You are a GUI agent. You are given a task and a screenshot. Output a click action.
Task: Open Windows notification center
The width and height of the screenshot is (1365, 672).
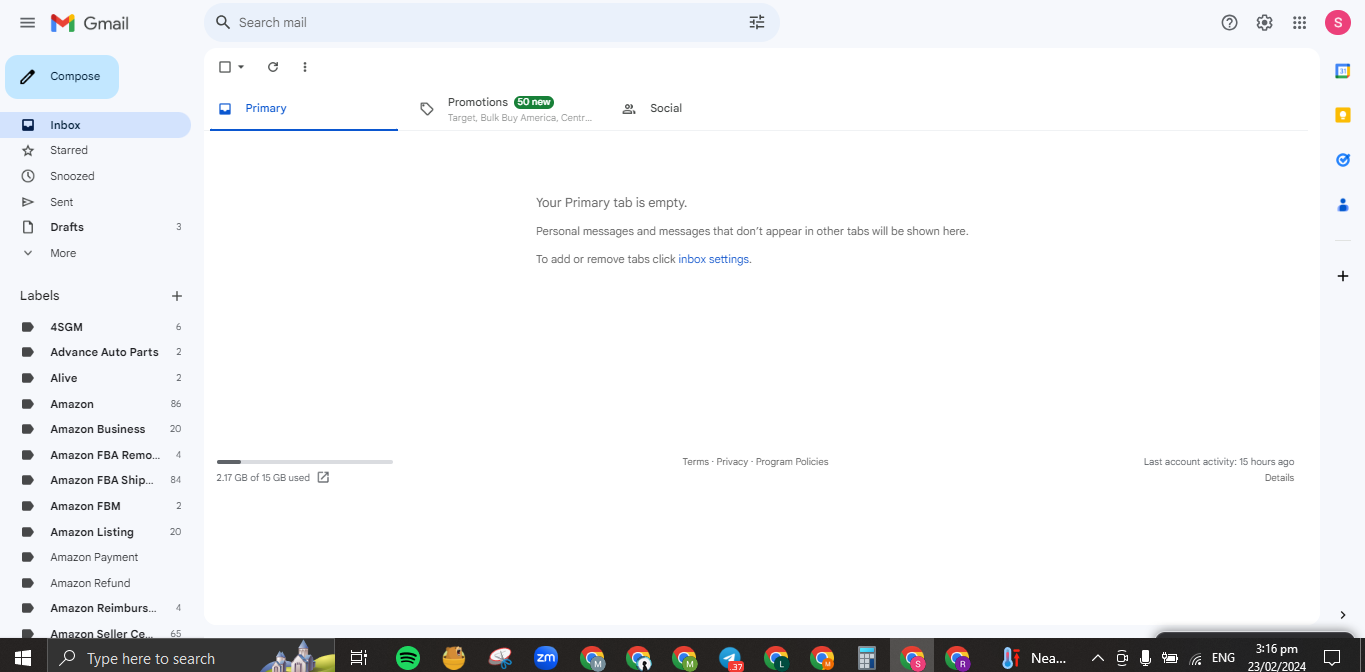(1332, 658)
